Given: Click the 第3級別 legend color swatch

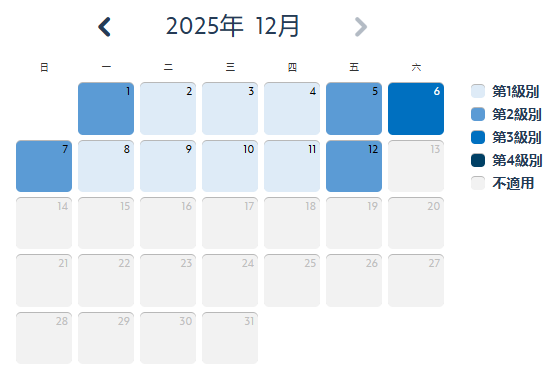Looking at the screenshot, I should tap(478, 137).
